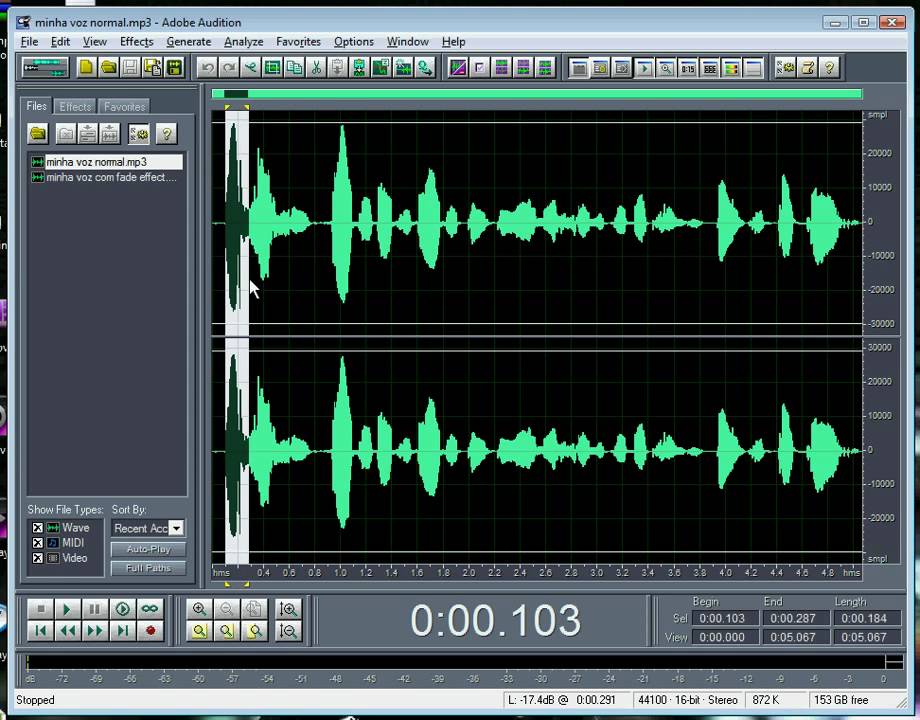
Task: Open the toolbar Help question mark
Action: coord(829,68)
